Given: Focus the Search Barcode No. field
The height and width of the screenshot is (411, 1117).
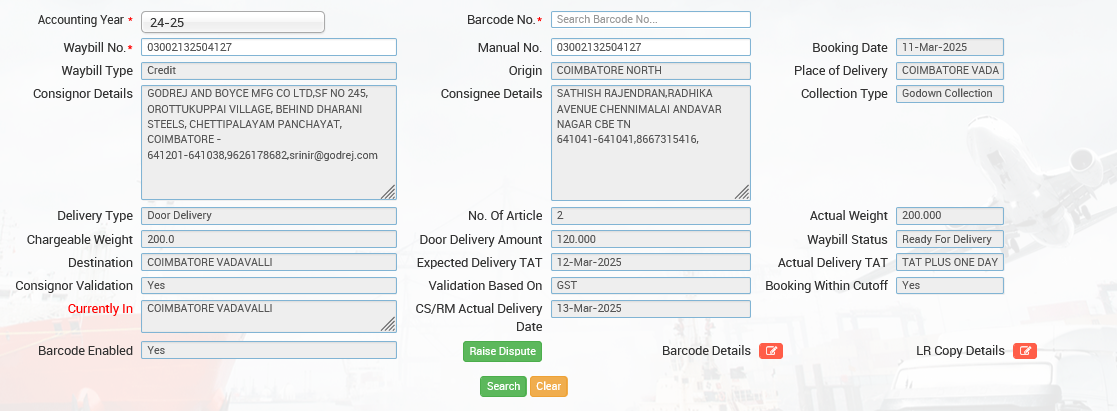Looking at the screenshot, I should coord(650,20).
